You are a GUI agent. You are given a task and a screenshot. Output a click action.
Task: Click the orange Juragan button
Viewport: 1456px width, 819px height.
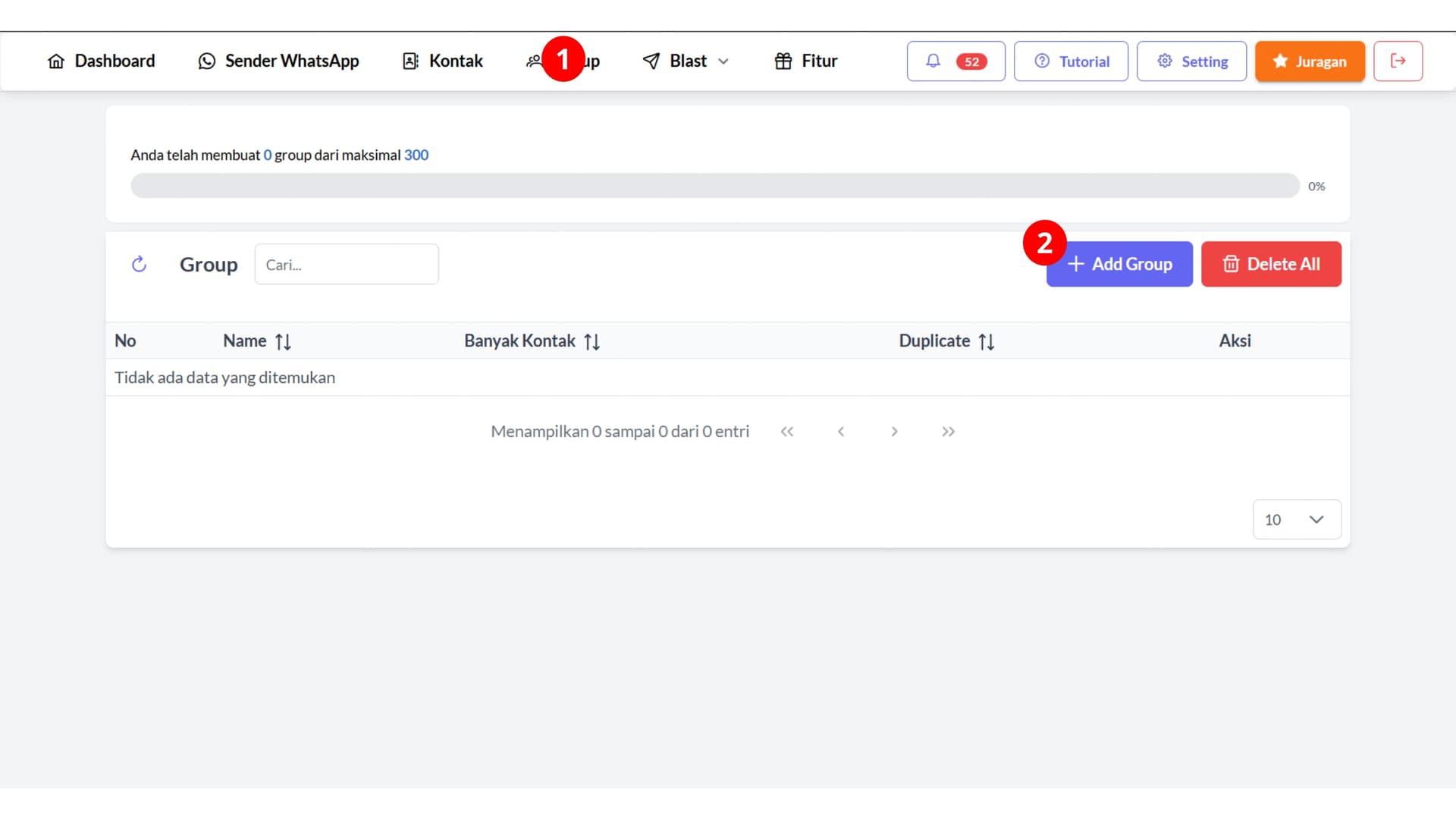pos(1310,61)
